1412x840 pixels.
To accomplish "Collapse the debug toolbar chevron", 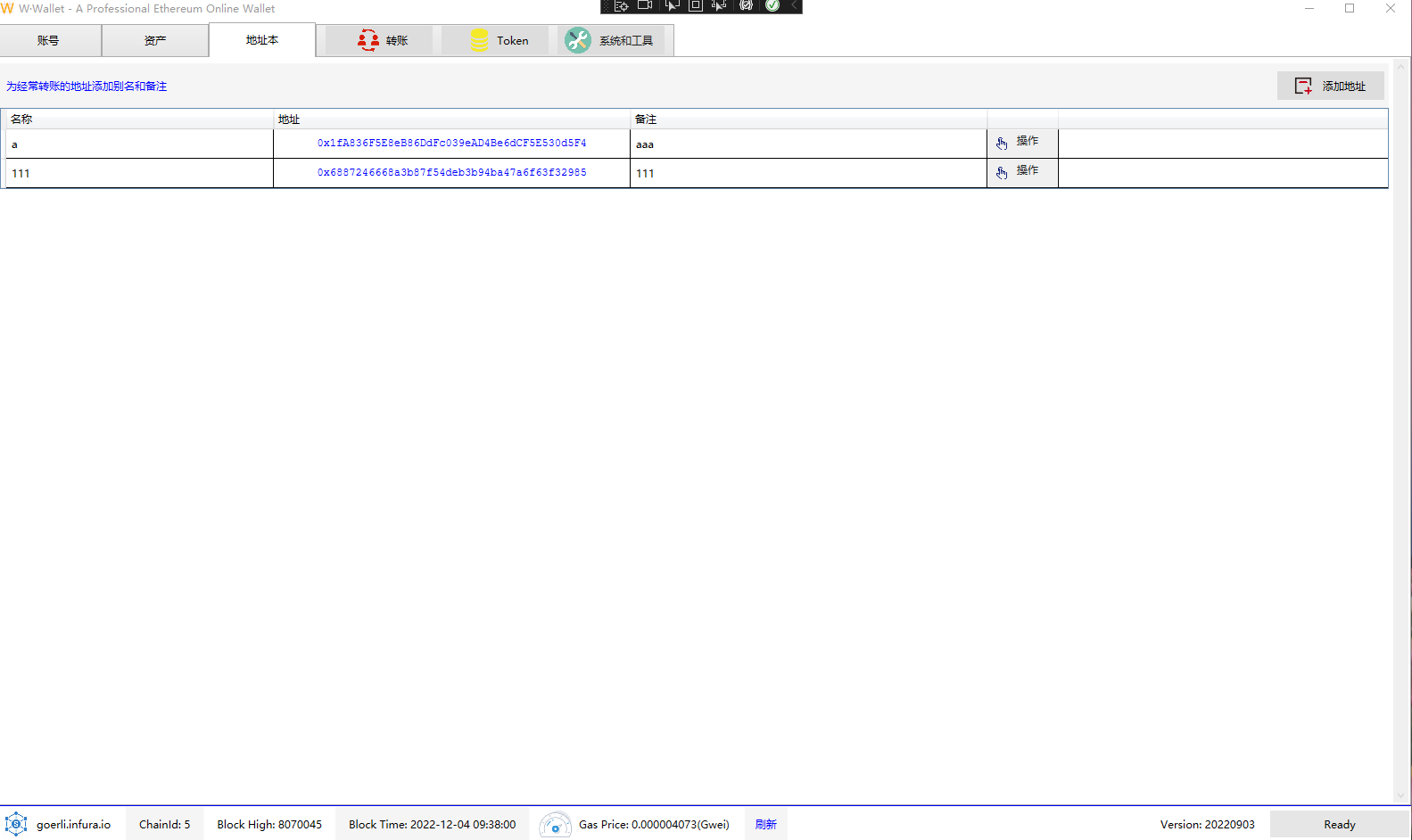I will pyautogui.click(x=794, y=6).
